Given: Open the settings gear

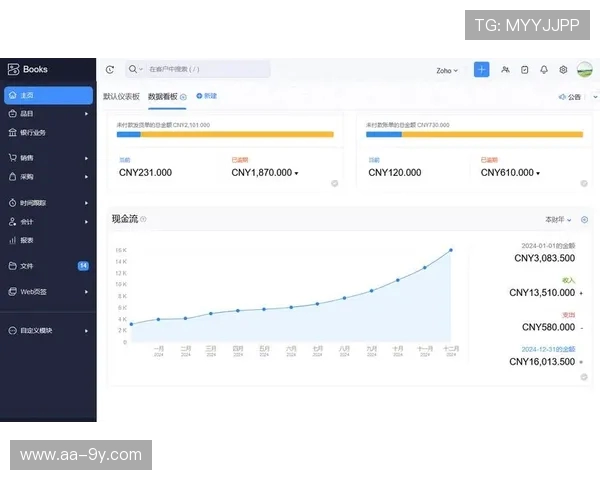Looking at the screenshot, I should [x=563, y=70].
